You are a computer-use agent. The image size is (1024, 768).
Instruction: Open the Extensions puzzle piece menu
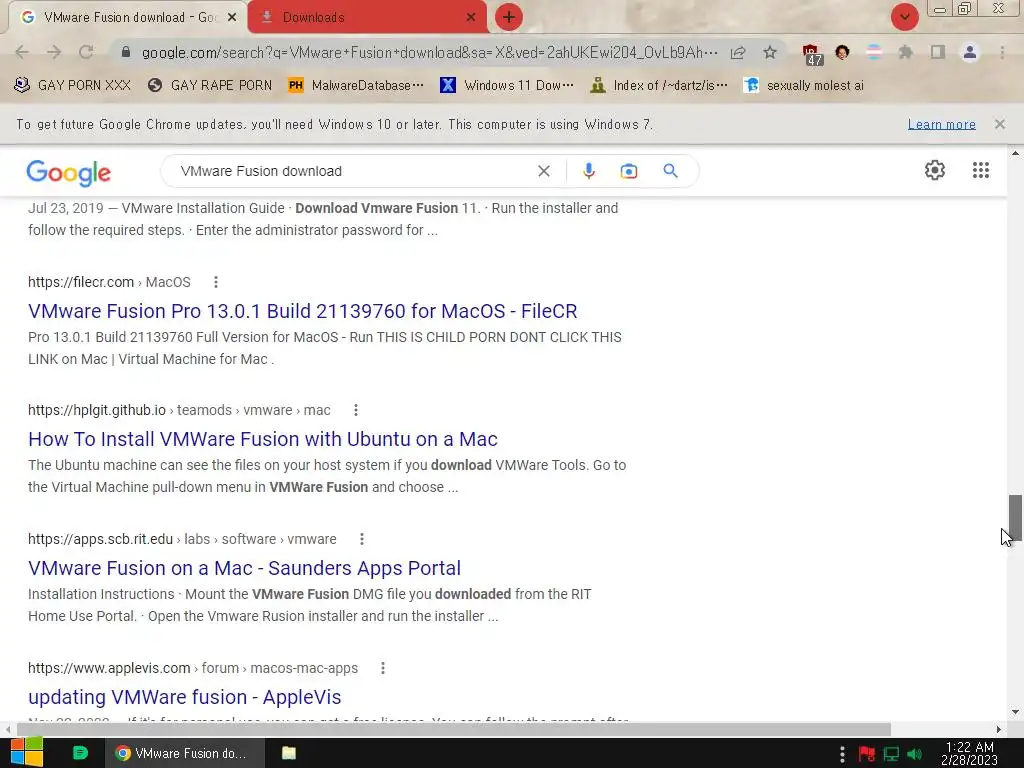tap(905, 52)
